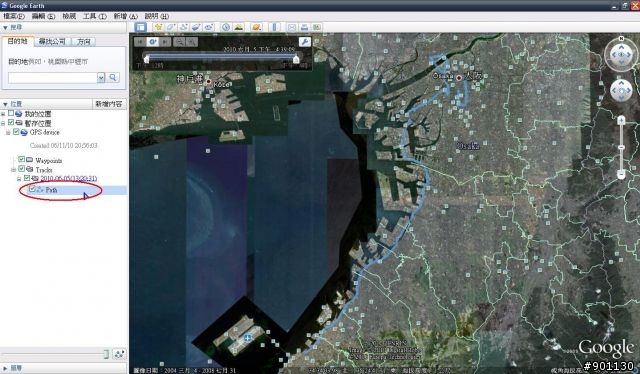The image size is (640, 374).
Task: Click the zoom-in plus on navigation slider
Action: pyautogui.click(x=621, y=120)
